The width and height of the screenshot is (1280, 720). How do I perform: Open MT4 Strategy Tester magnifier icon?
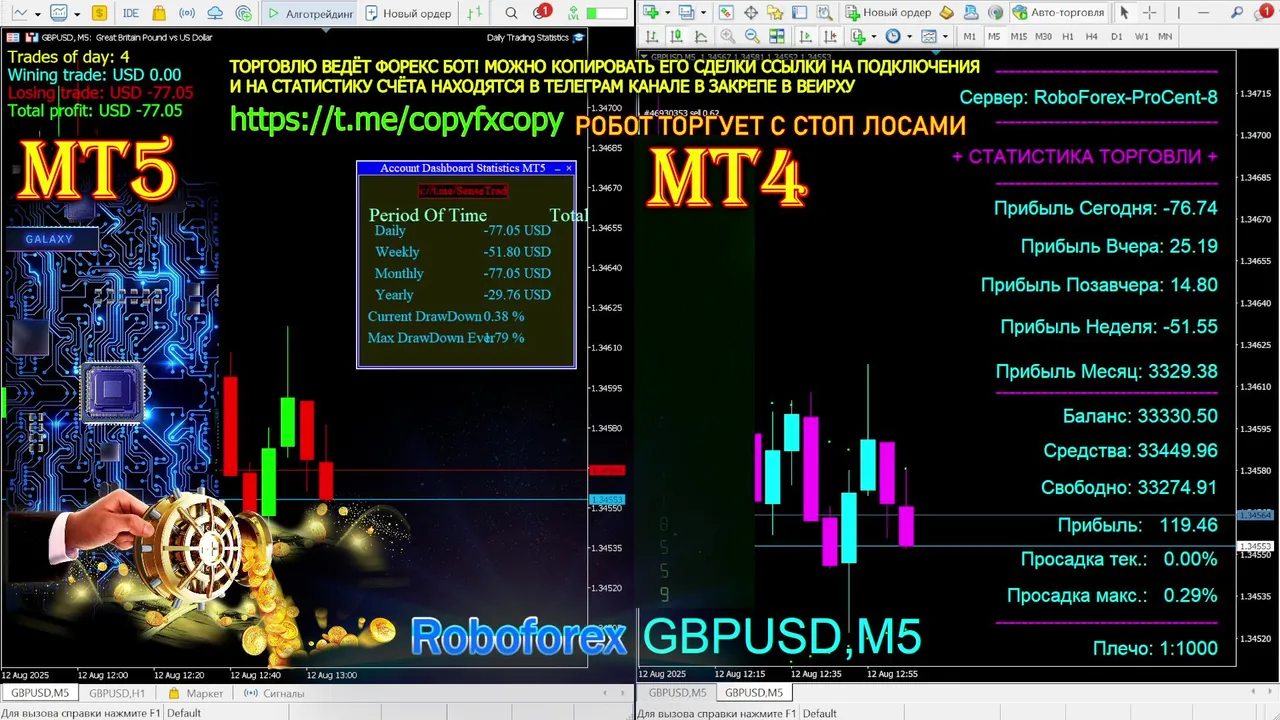[x=824, y=12]
